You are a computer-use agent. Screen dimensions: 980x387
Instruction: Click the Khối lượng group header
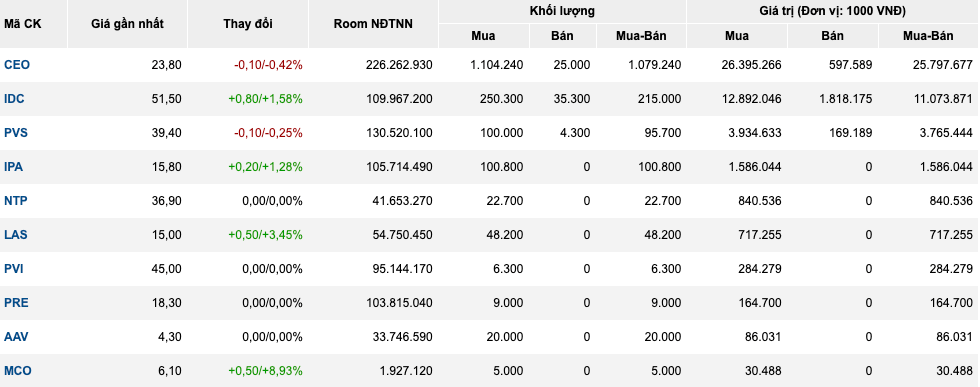pos(562,11)
